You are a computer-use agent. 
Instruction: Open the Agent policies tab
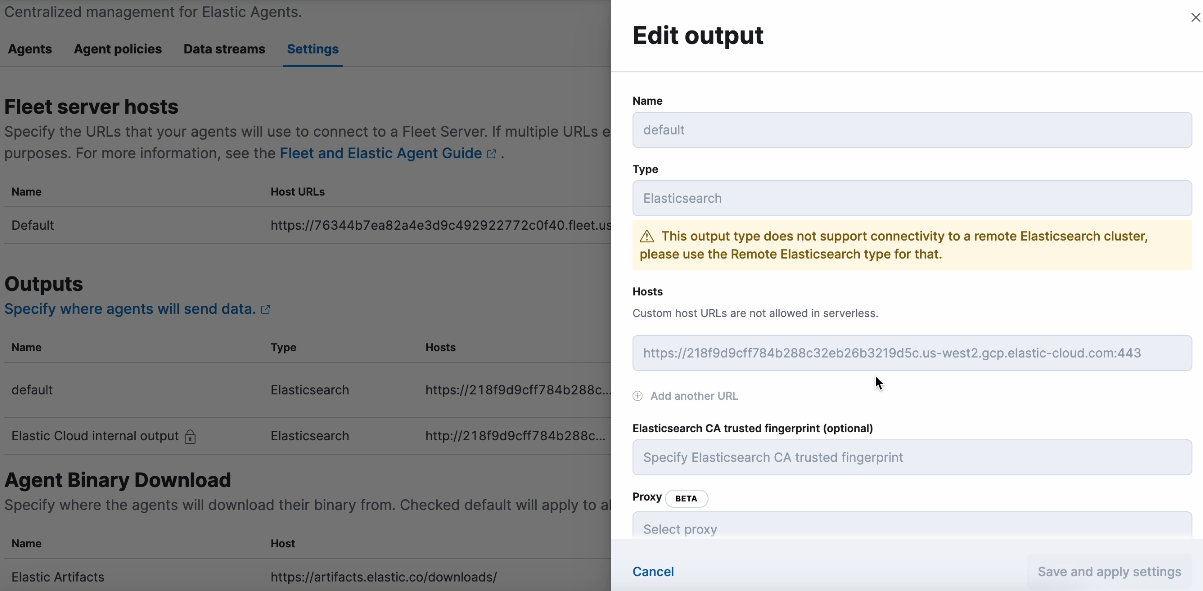[117, 49]
